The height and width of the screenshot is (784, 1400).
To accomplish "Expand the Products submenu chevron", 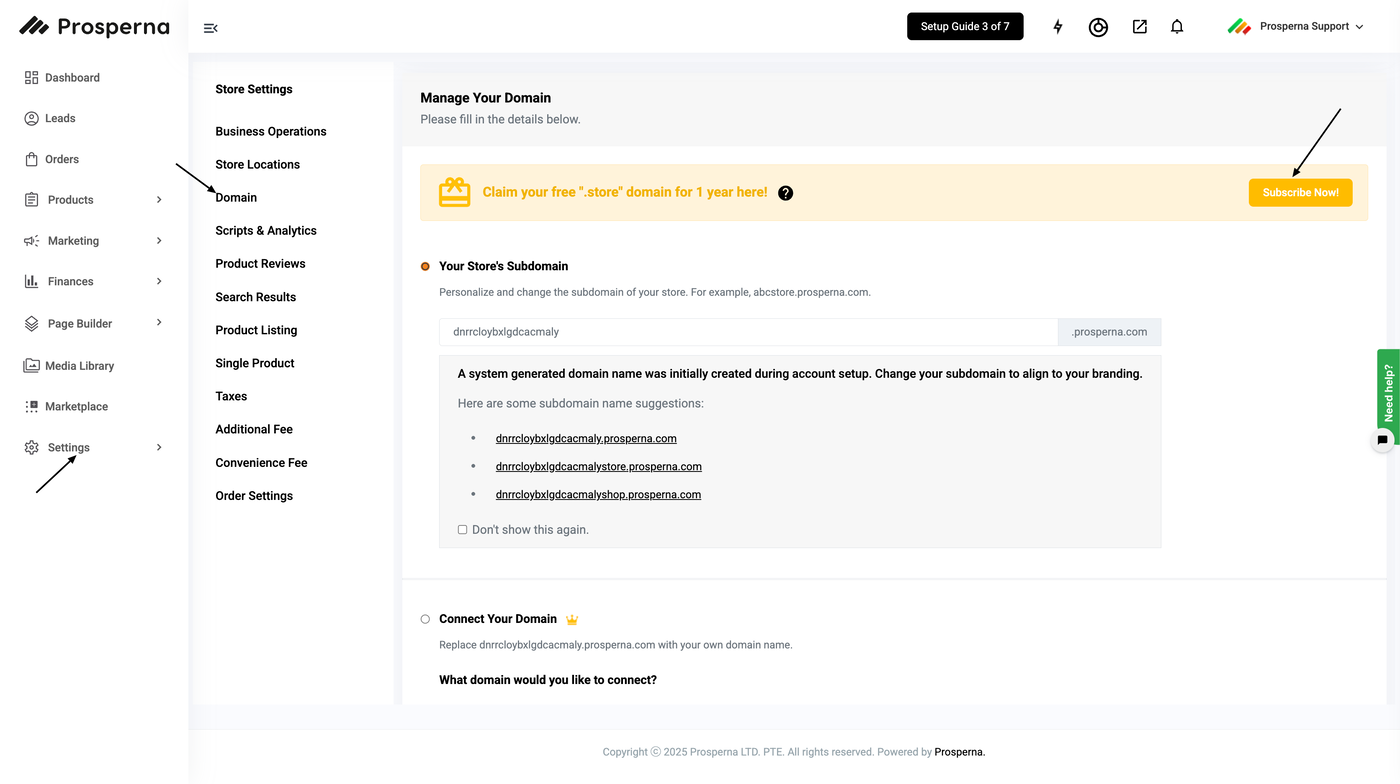I will click(x=159, y=200).
